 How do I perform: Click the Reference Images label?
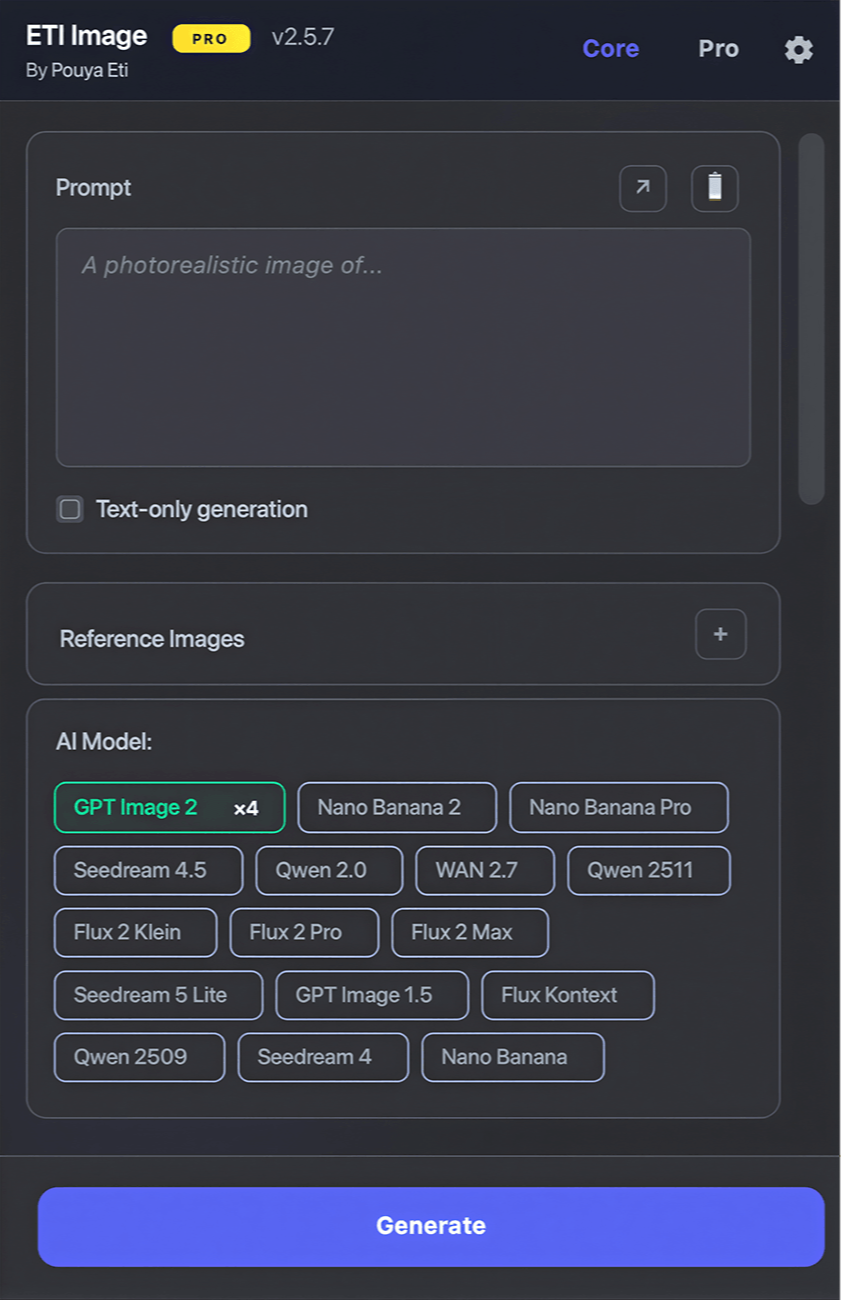click(x=152, y=639)
